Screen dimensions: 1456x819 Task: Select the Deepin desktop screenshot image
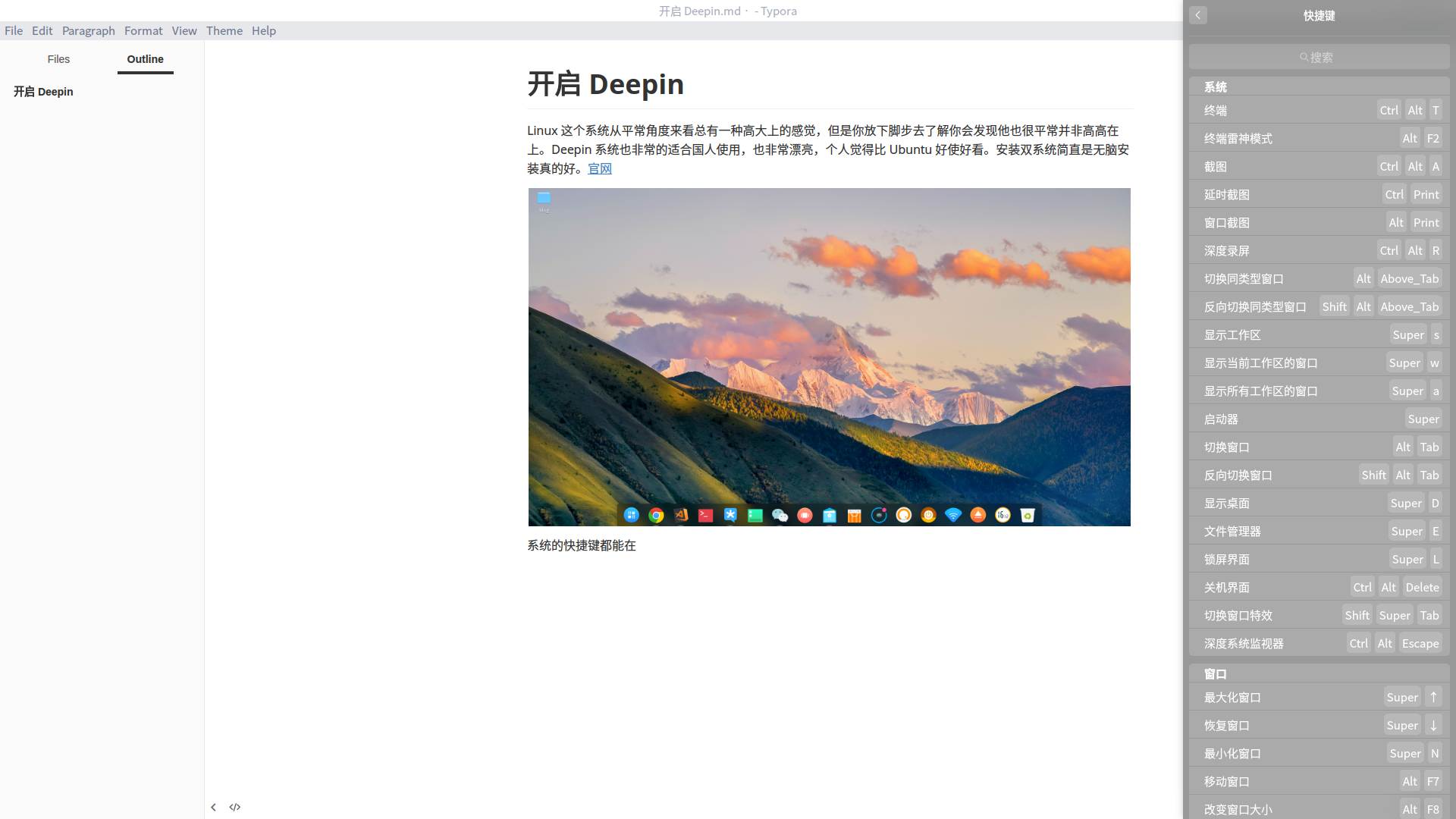[829, 357]
